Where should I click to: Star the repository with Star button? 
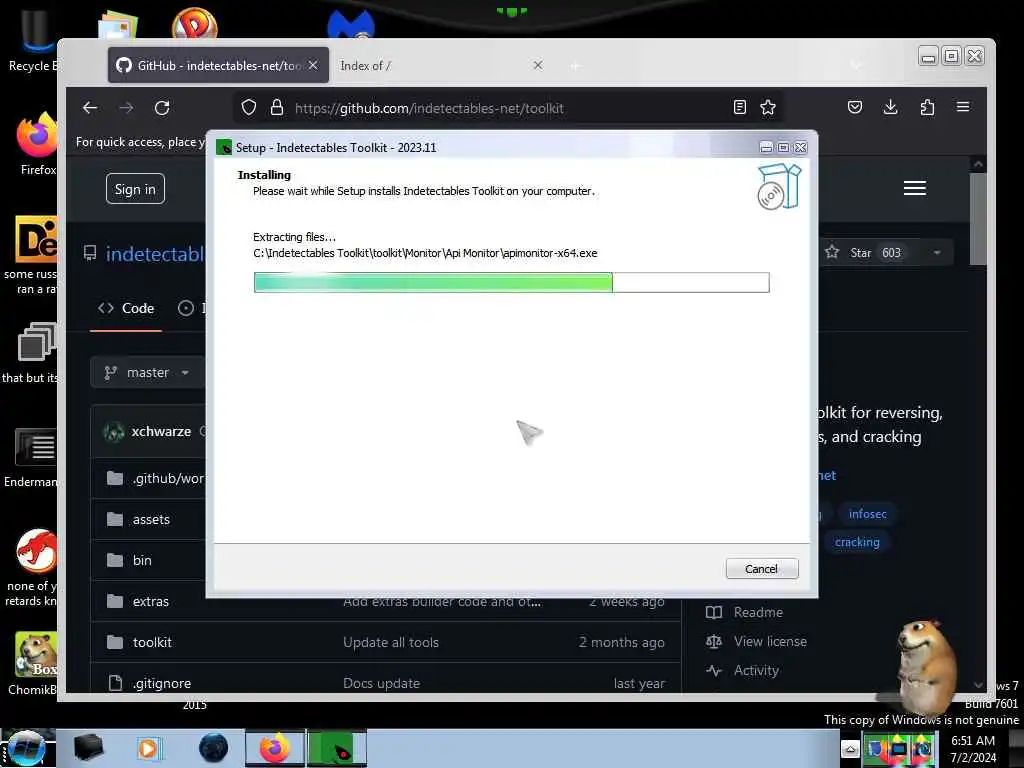point(863,253)
